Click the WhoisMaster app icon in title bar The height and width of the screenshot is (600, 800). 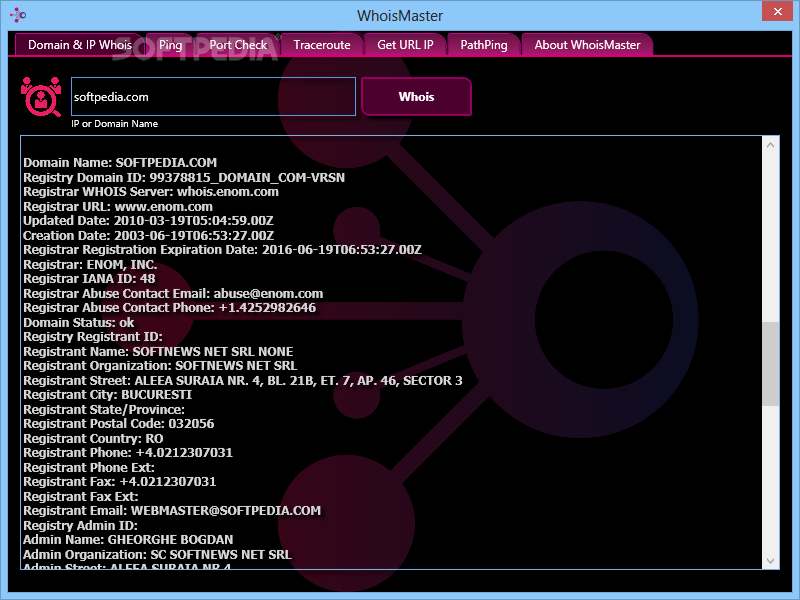(x=18, y=15)
